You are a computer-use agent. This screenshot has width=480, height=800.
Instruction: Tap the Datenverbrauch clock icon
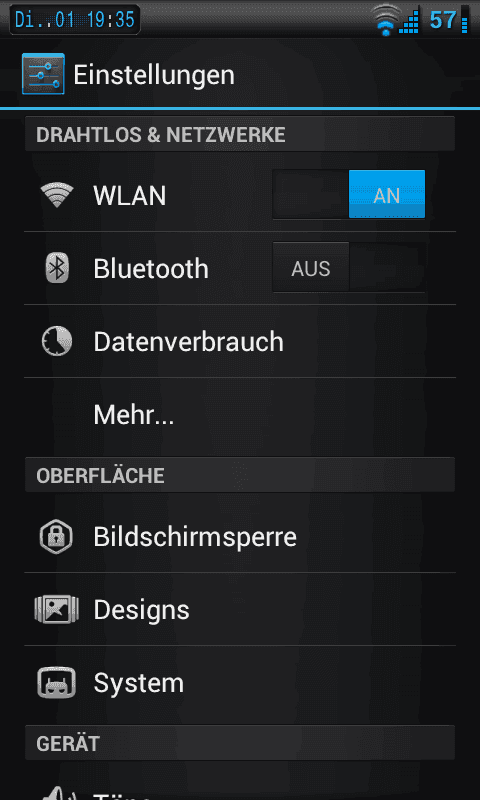(57, 341)
